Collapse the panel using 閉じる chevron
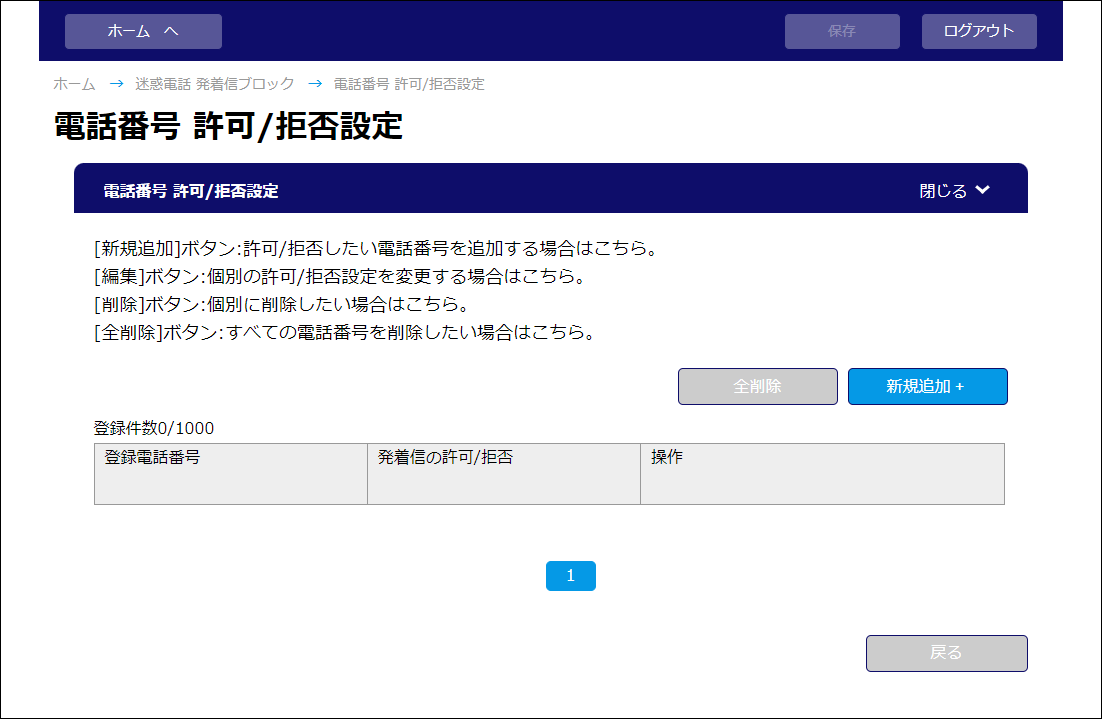 (x=955, y=190)
